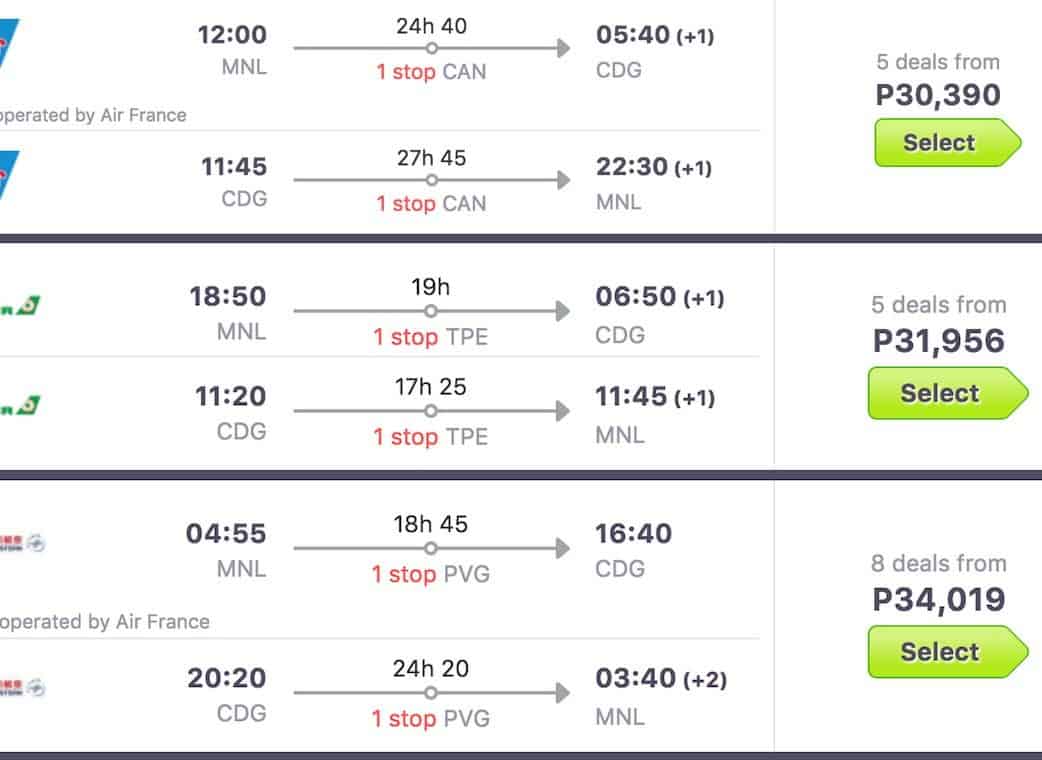Screen dimensions: 1042x760
Task: Click the China Eastern logo on the 20:20 return
Action: (x=22, y=688)
